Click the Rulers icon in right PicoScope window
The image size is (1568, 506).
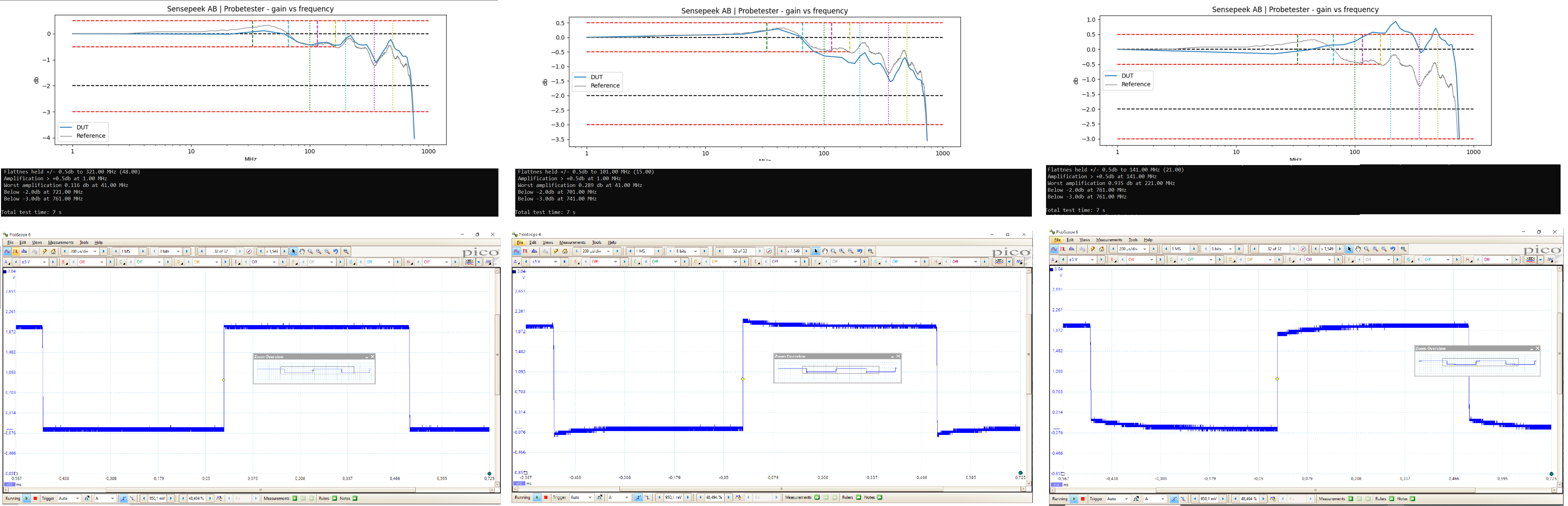click(1392, 499)
